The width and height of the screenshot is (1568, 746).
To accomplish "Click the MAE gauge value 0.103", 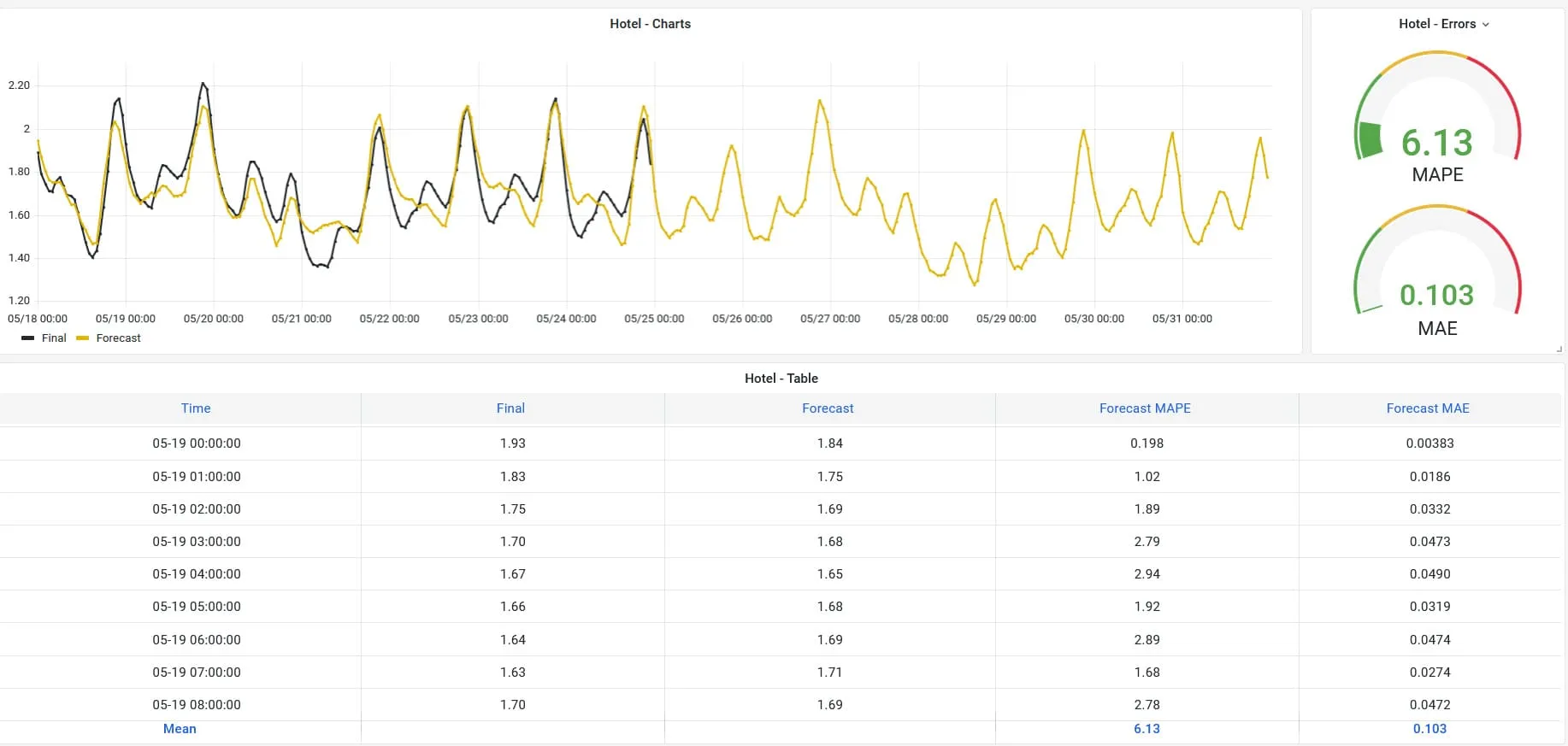I will pyautogui.click(x=1437, y=296).
